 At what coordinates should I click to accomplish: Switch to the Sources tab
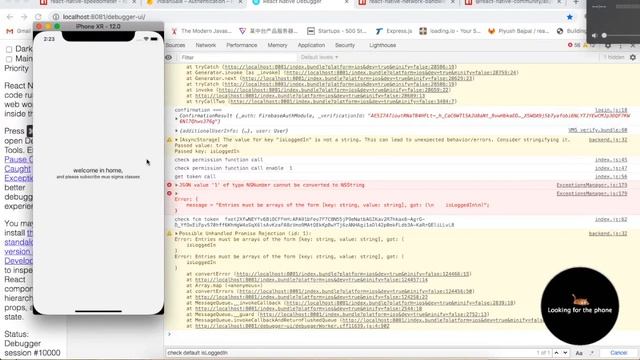click(176, 45)
